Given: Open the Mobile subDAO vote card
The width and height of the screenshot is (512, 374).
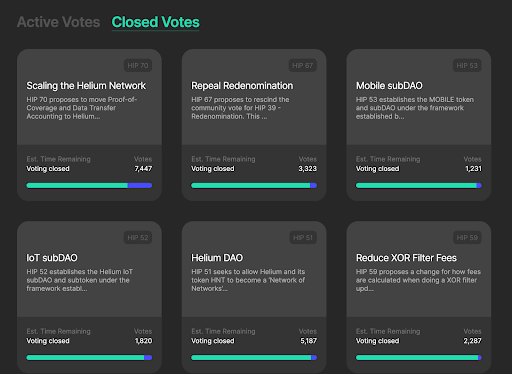Looking at the screenshot, I should coord(419,125).
